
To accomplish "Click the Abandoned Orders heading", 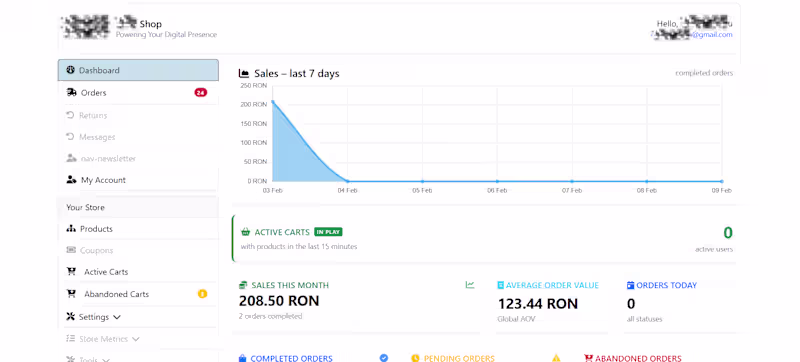I will coord(638,358).
